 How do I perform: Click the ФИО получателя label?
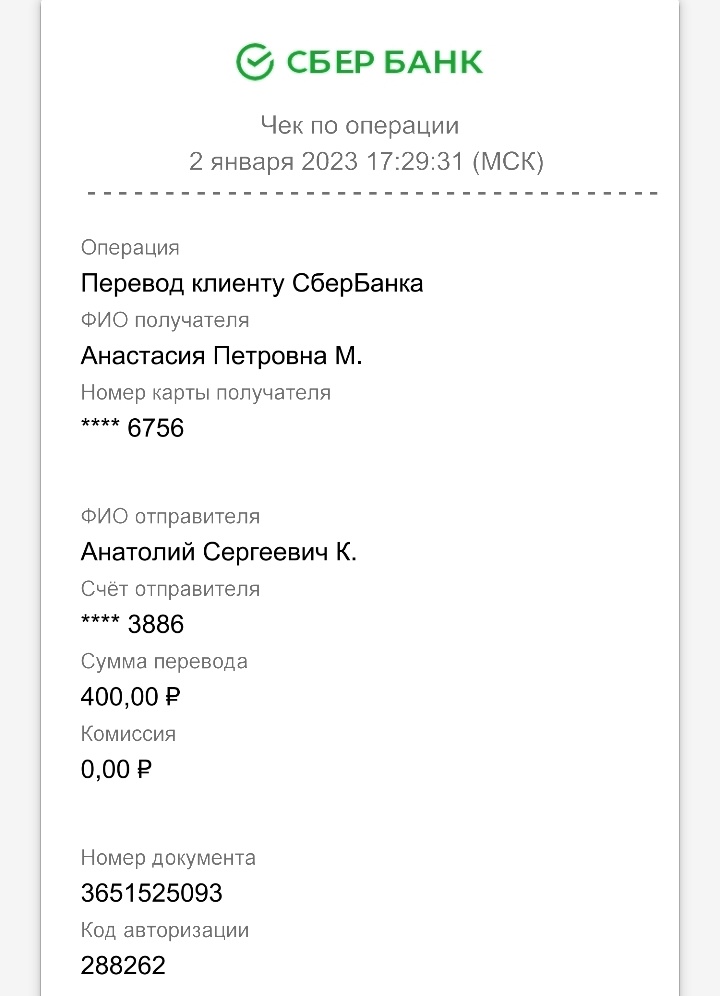pyautogui.click(x=165, y=320)
